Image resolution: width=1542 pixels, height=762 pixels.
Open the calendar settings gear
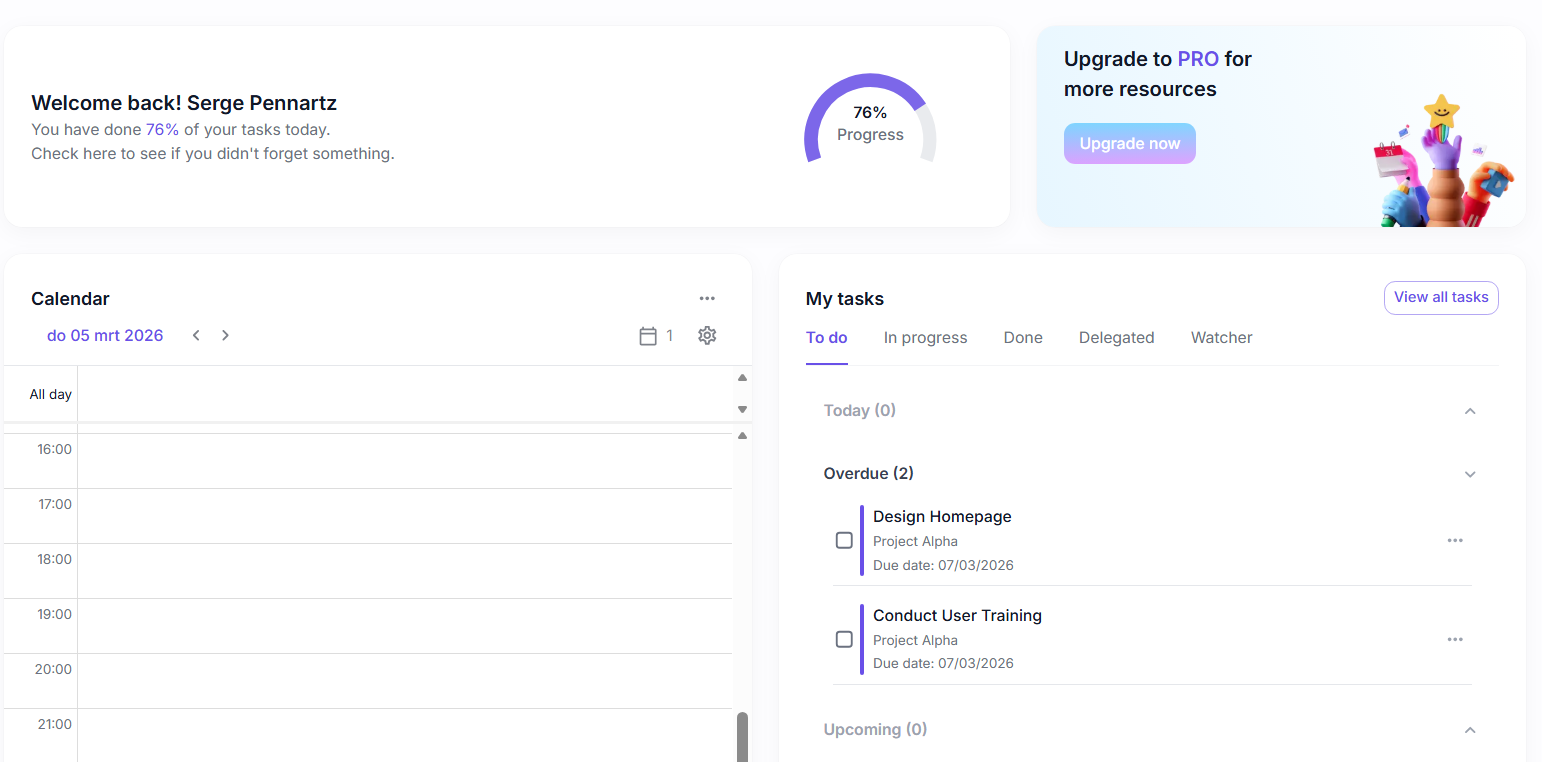707,335
